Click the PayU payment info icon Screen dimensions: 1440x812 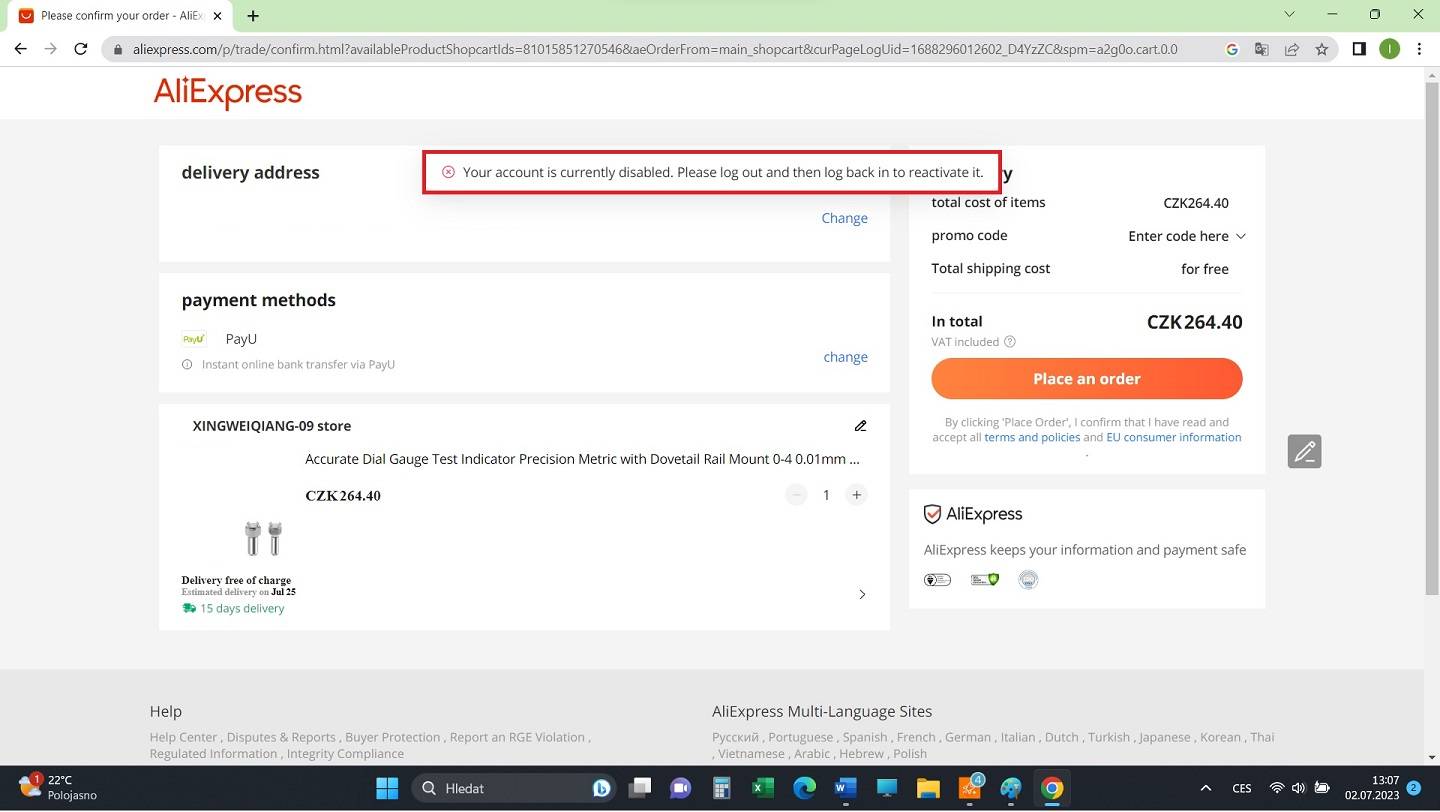187,365
